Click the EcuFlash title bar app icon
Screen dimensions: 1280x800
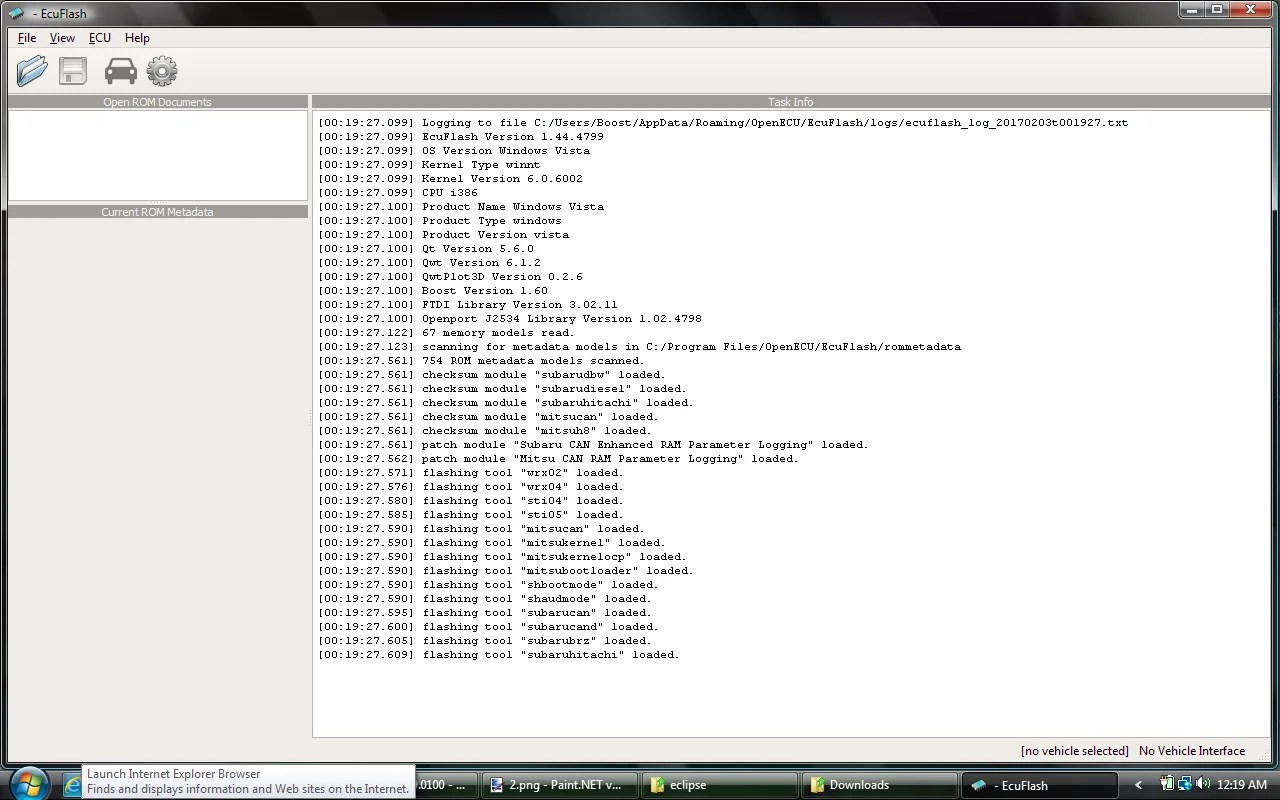pos(16,13)
